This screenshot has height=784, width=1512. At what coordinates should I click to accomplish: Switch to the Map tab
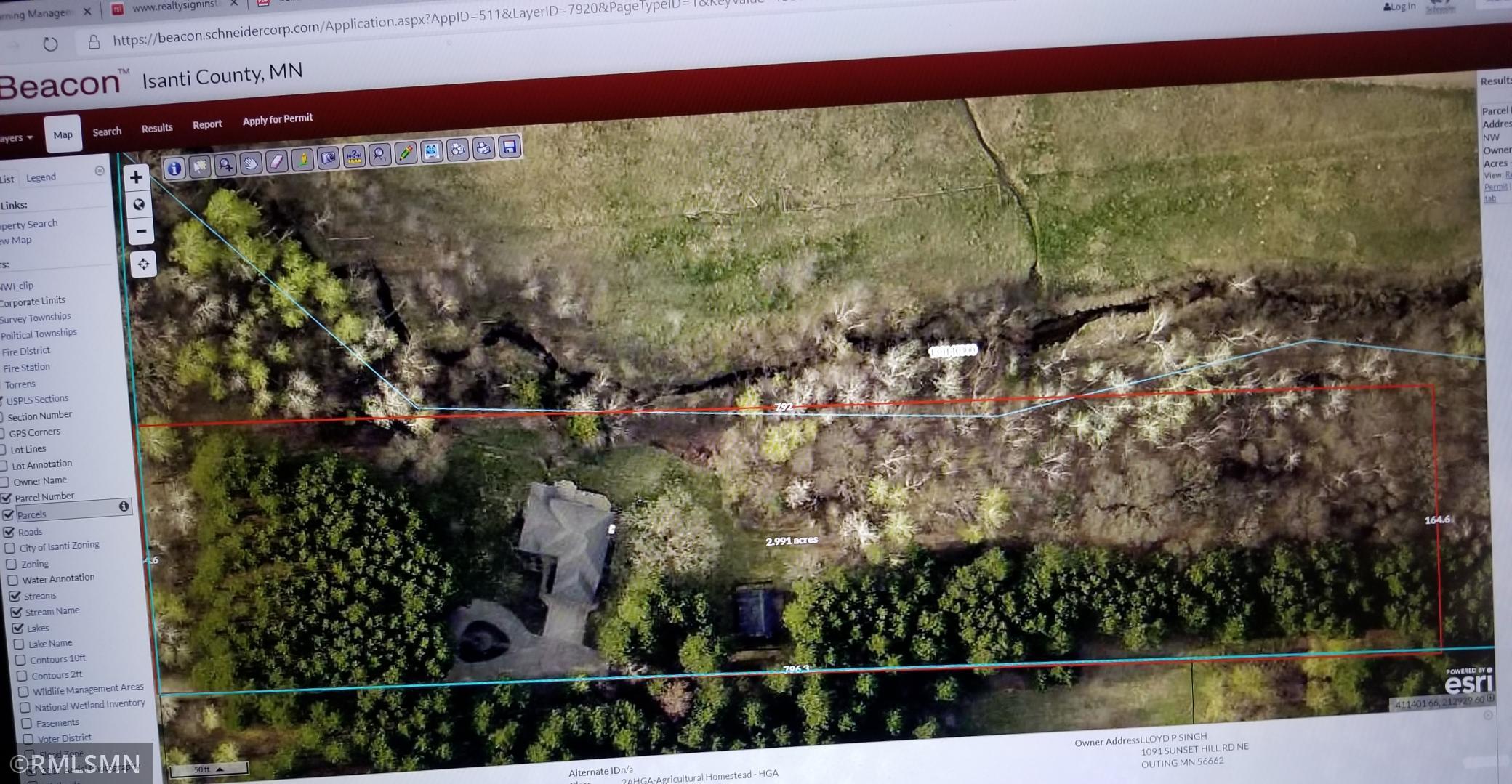click(63, 134)
